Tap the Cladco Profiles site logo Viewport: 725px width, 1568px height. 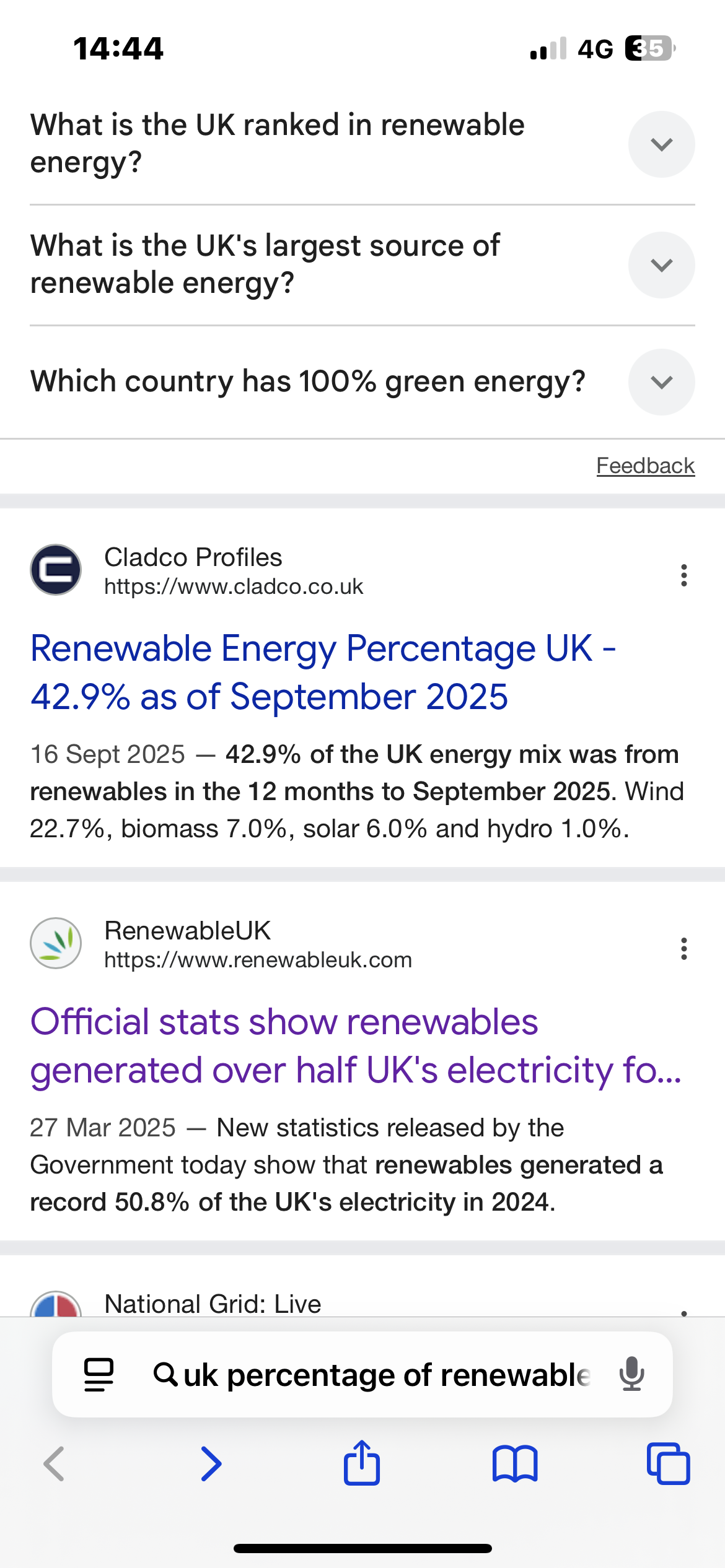[x=56, y=570]
